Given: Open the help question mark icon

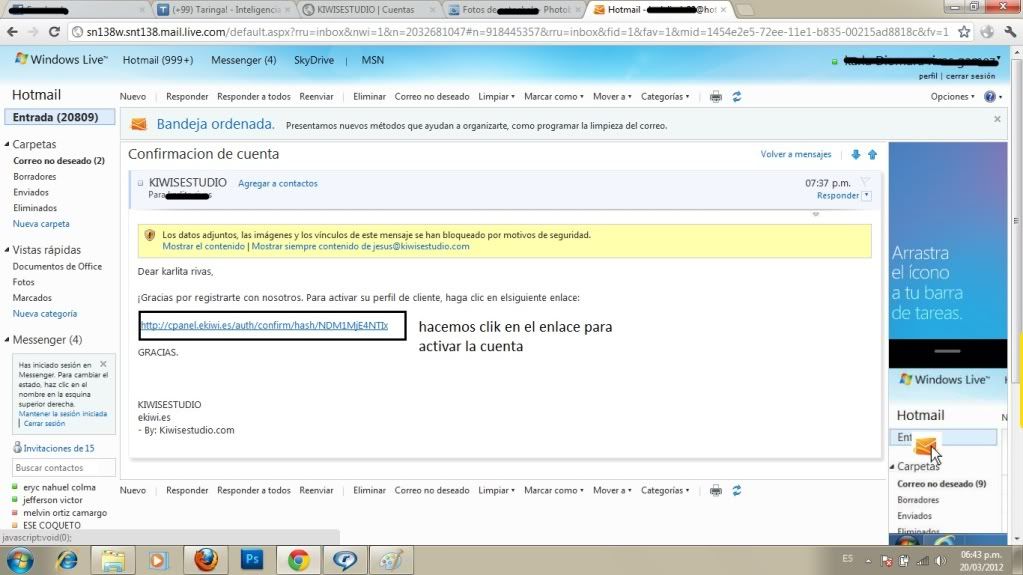Looking at the screenshot, I should [990, 97].
